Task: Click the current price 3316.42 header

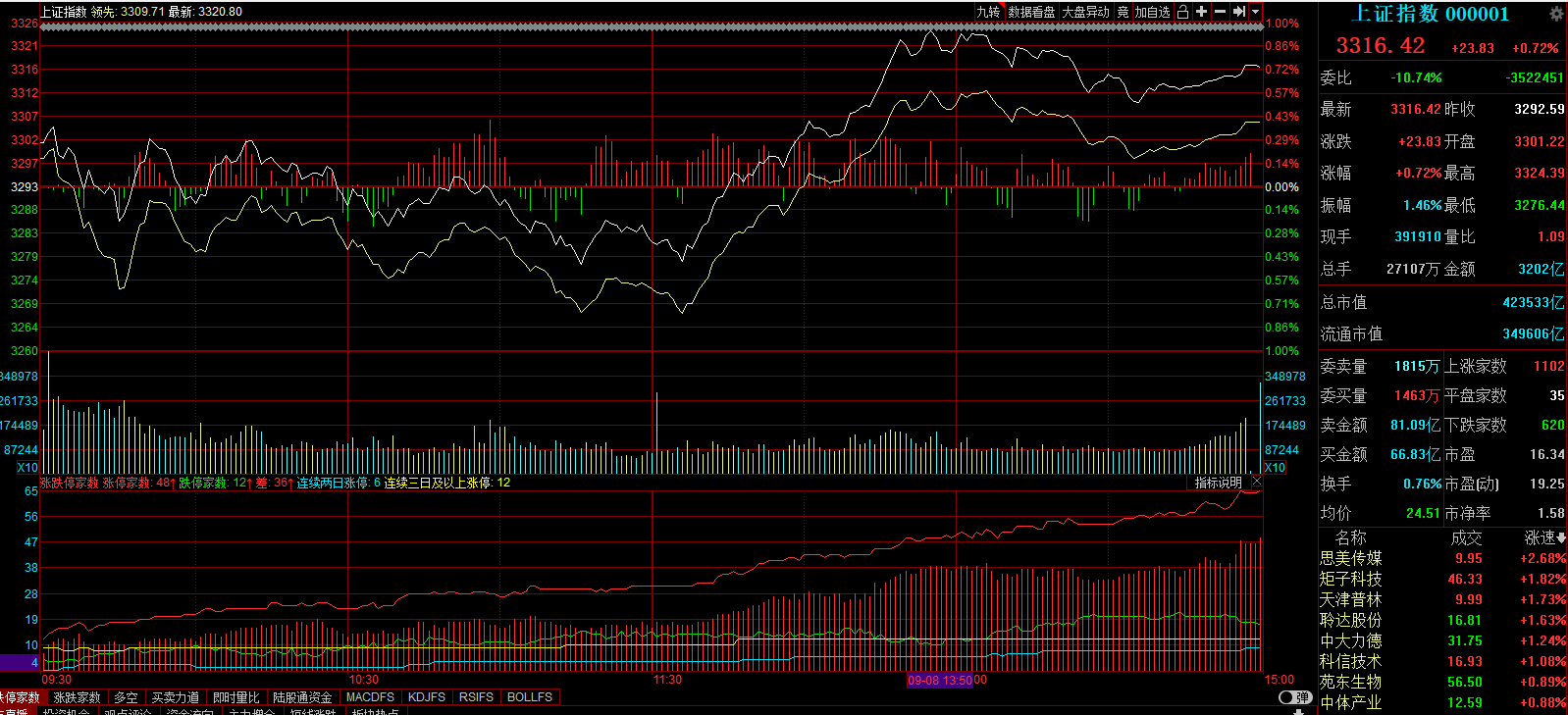Action: click(1380, 46)
